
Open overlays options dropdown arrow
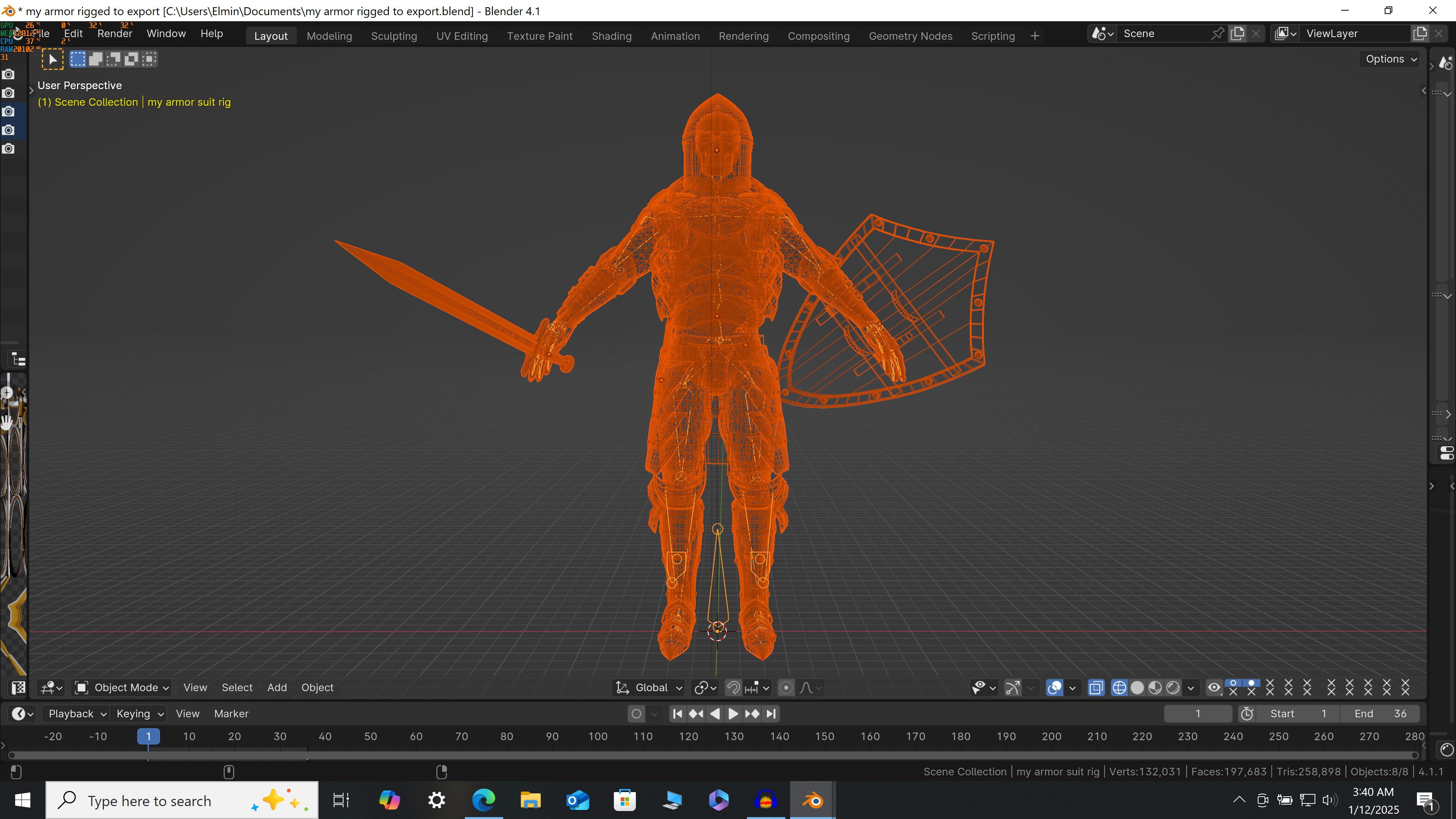point(1072,687)
